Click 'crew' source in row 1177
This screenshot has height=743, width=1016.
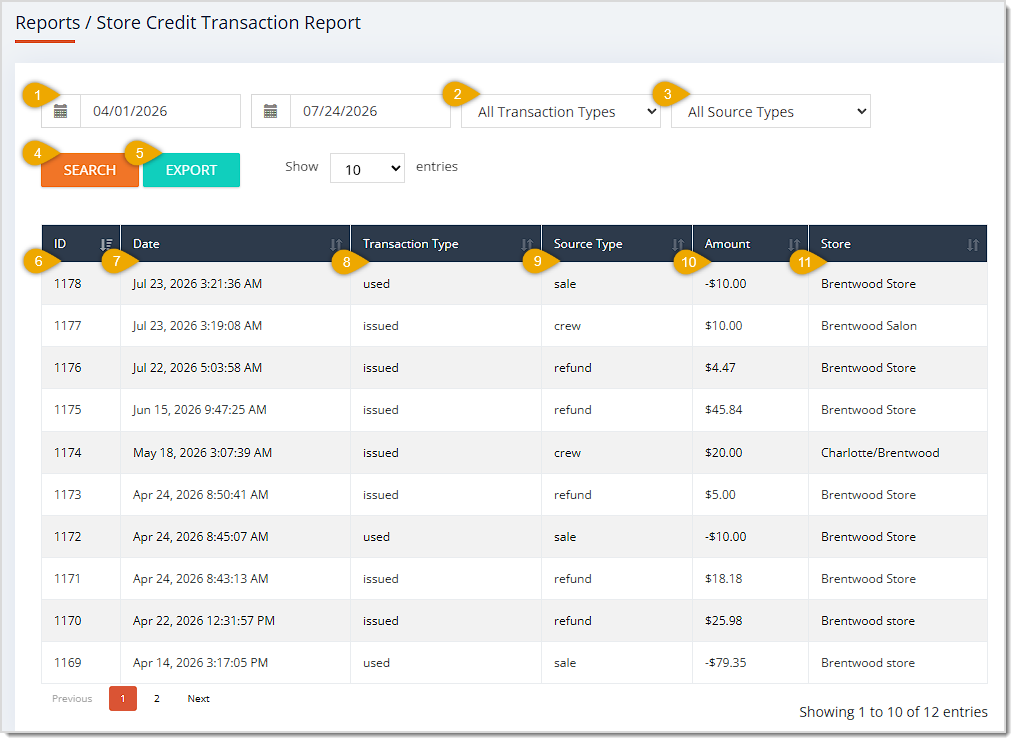tap(568, 326)
